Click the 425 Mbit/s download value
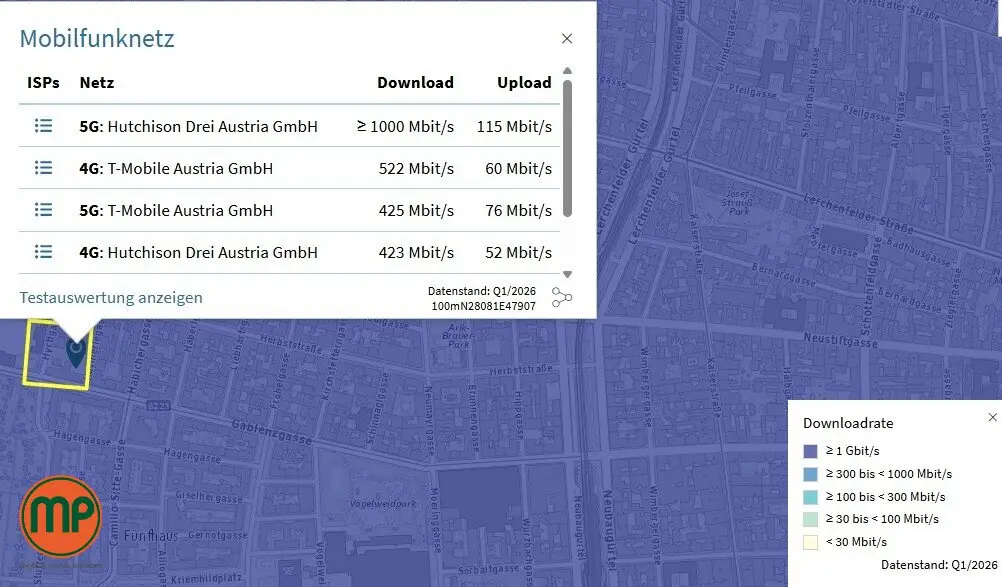 click(416, 211)
